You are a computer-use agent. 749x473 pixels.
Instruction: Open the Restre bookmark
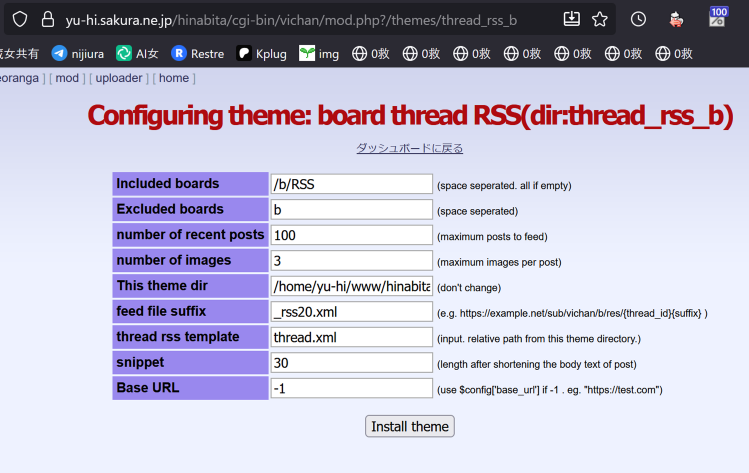tap(198, 53)
